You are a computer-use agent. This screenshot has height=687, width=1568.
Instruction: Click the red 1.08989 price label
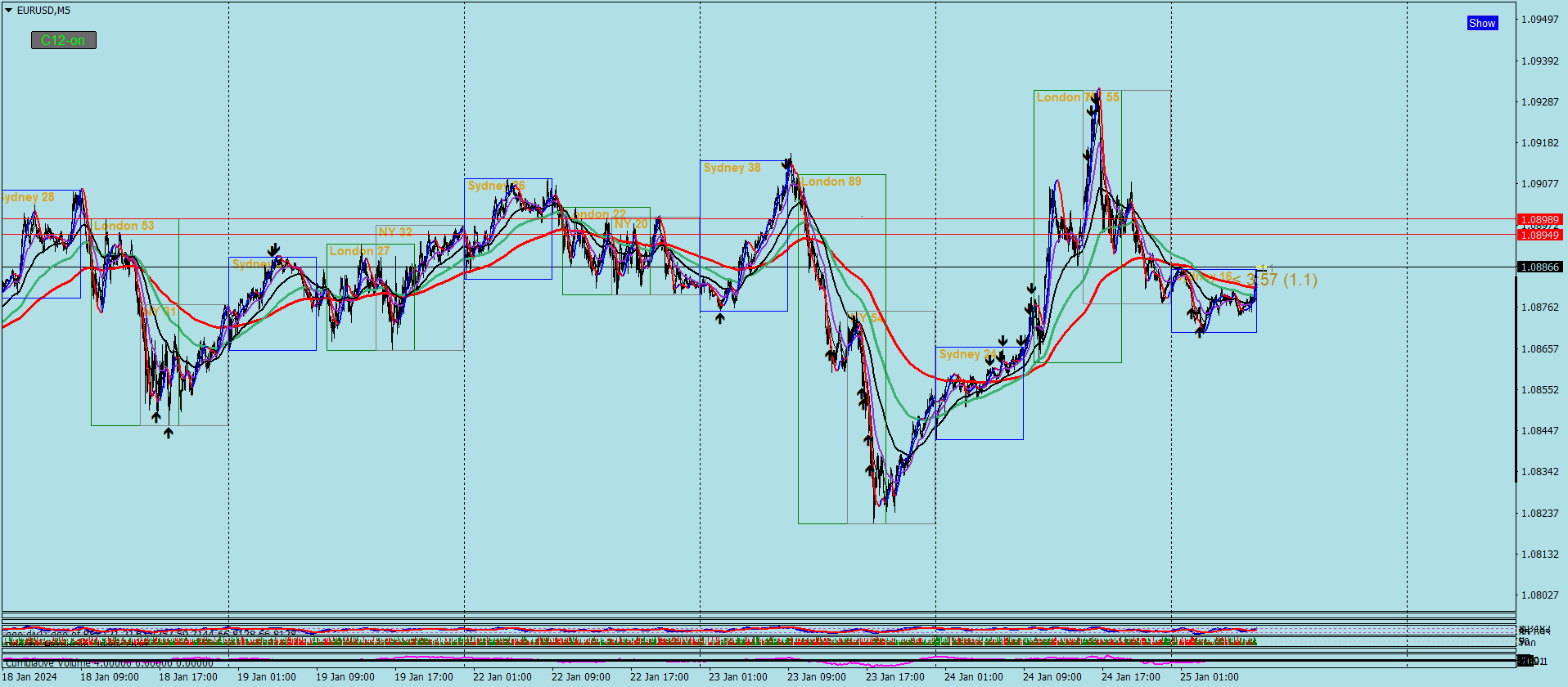[x=1539, y=219]
